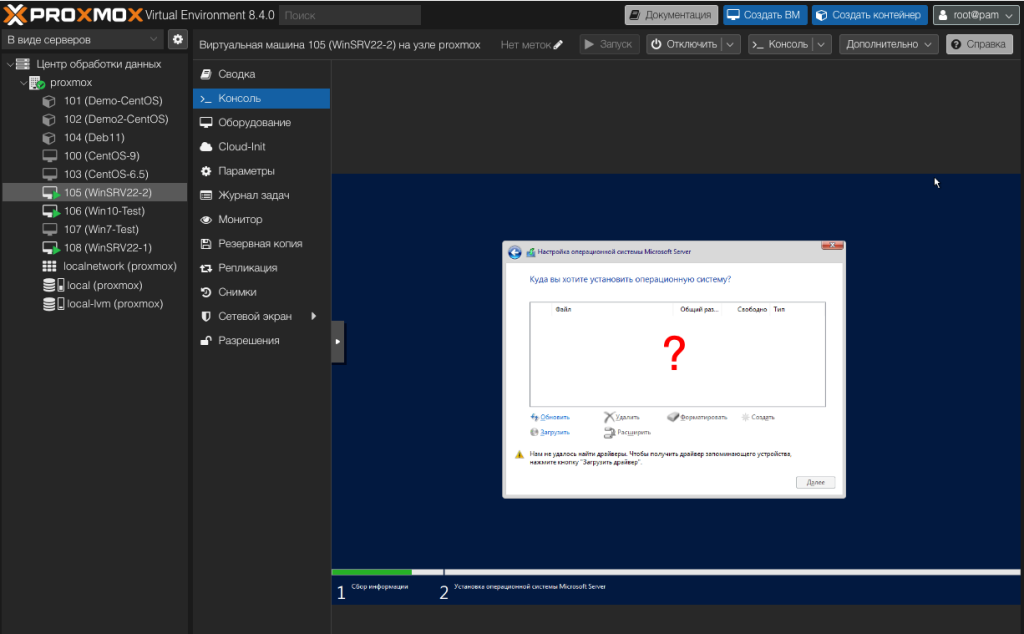Click the Далее button in installer
Image resolution: width=1024 pixels, height=634 pixels.
pyautogui.click(x=814, y=482)
